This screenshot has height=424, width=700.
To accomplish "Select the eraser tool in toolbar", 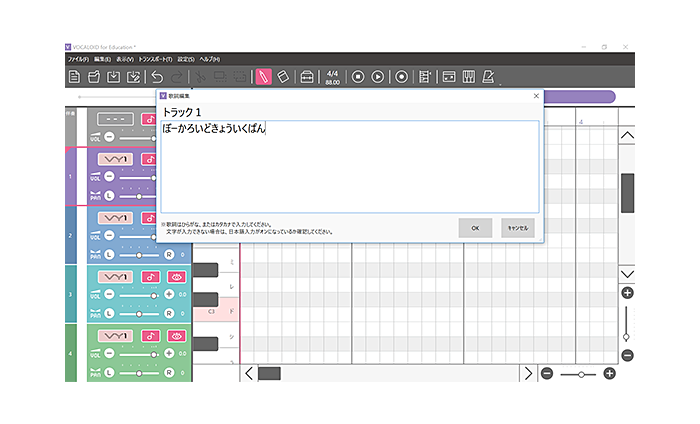I will click(x=283, y=77).
